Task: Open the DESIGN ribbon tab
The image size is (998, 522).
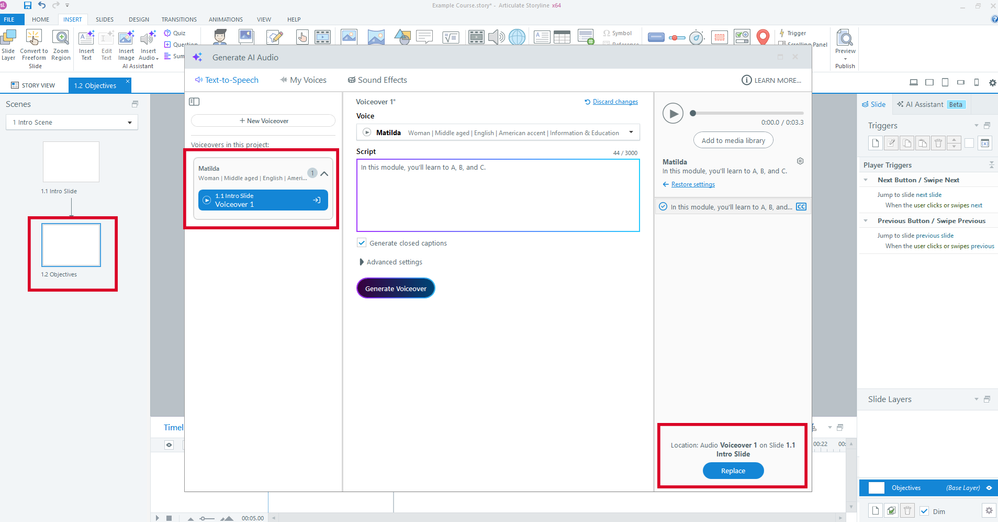Action: click(x=139, y=20)
